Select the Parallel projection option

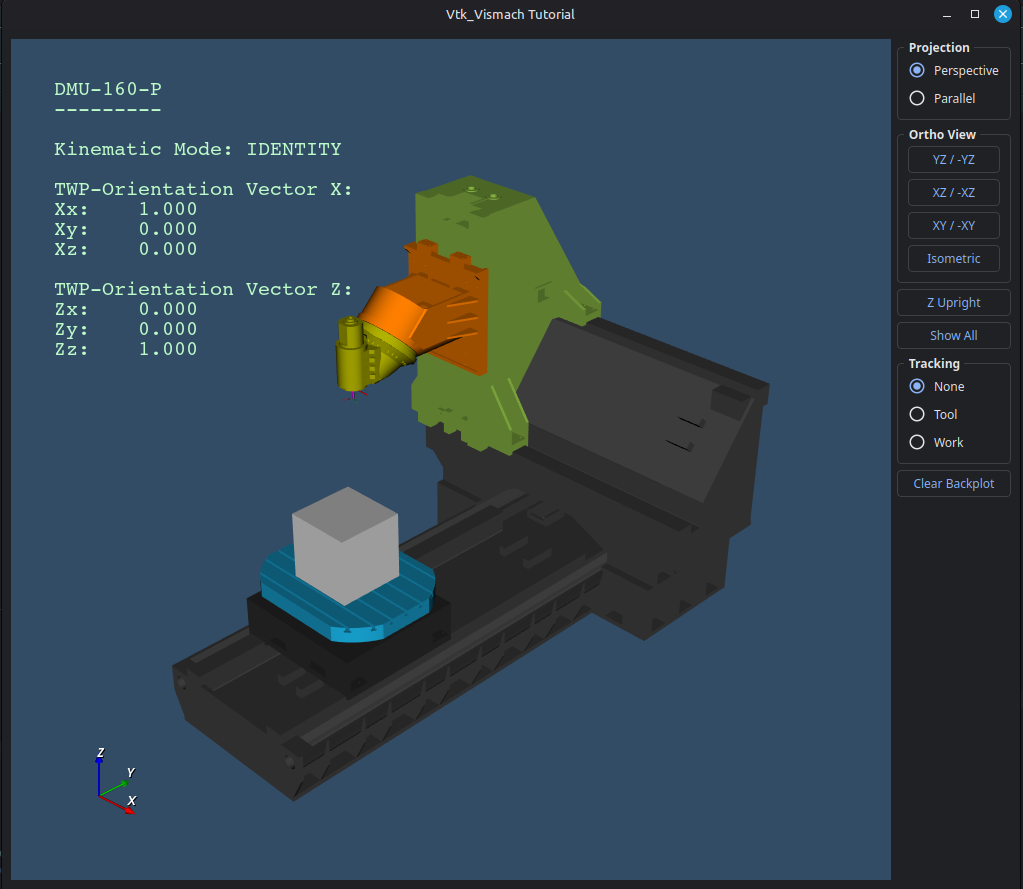917,99
